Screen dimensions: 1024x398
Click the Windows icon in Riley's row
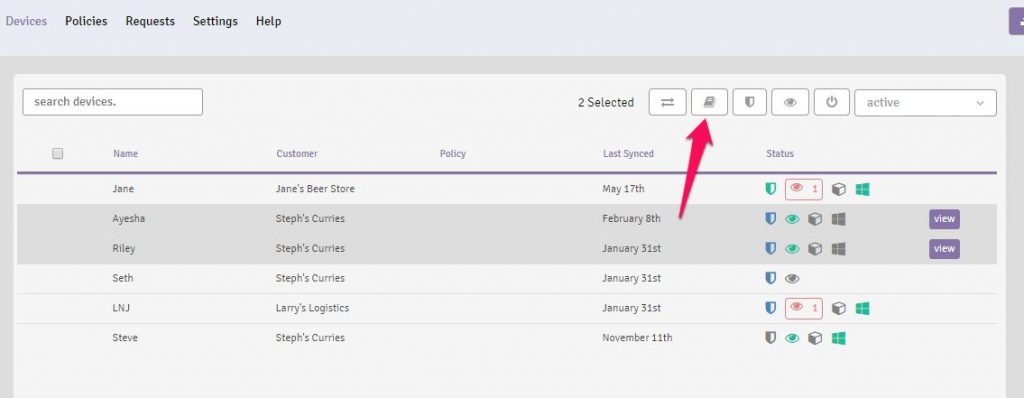point(839,249)
